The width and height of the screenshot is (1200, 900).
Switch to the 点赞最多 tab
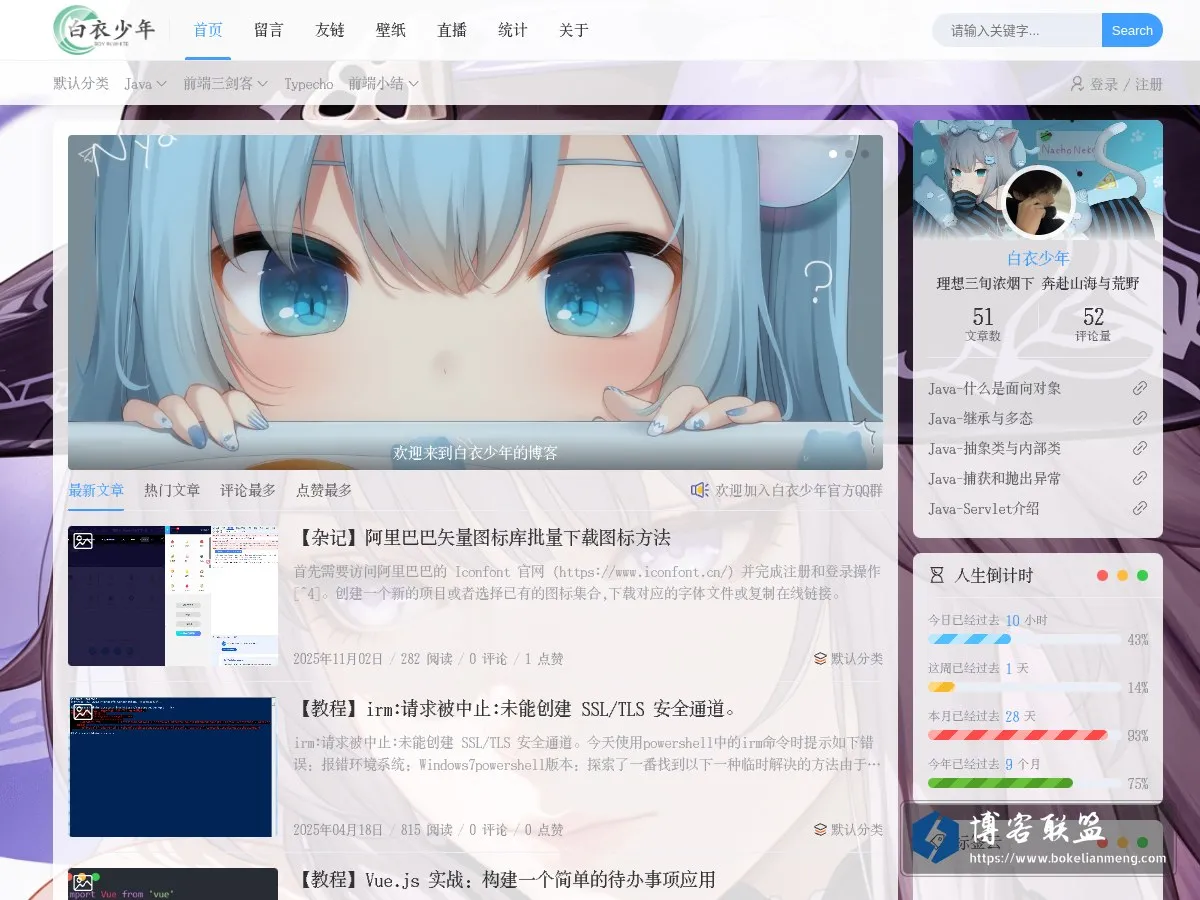tap(324, 490)
